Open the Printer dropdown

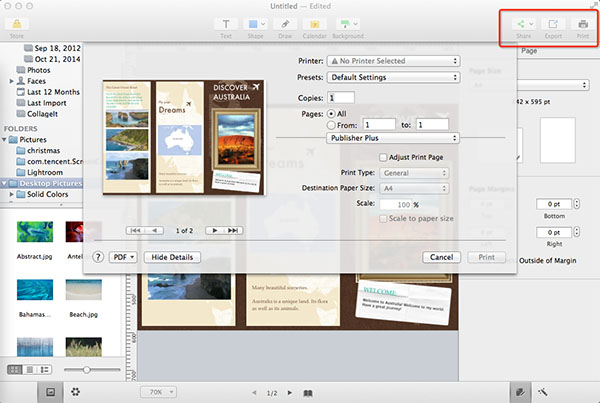click(x=393, y=61)
